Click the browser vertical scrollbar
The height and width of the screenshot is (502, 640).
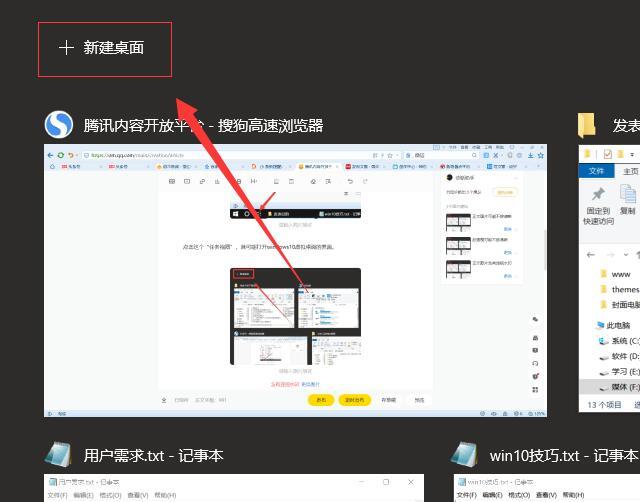544,250
